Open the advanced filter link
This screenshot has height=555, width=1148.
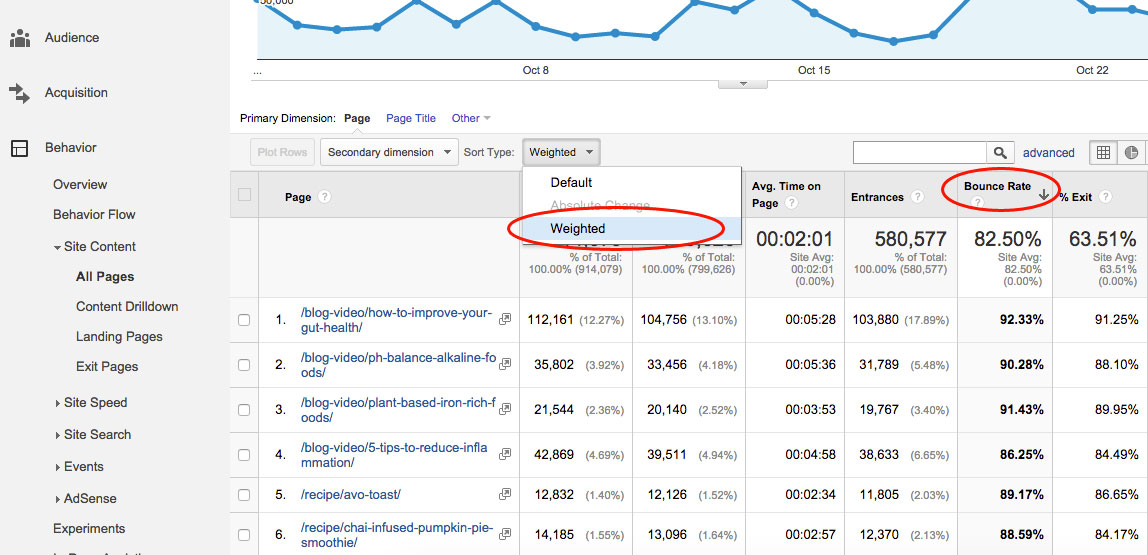[x=1048, y=153]
